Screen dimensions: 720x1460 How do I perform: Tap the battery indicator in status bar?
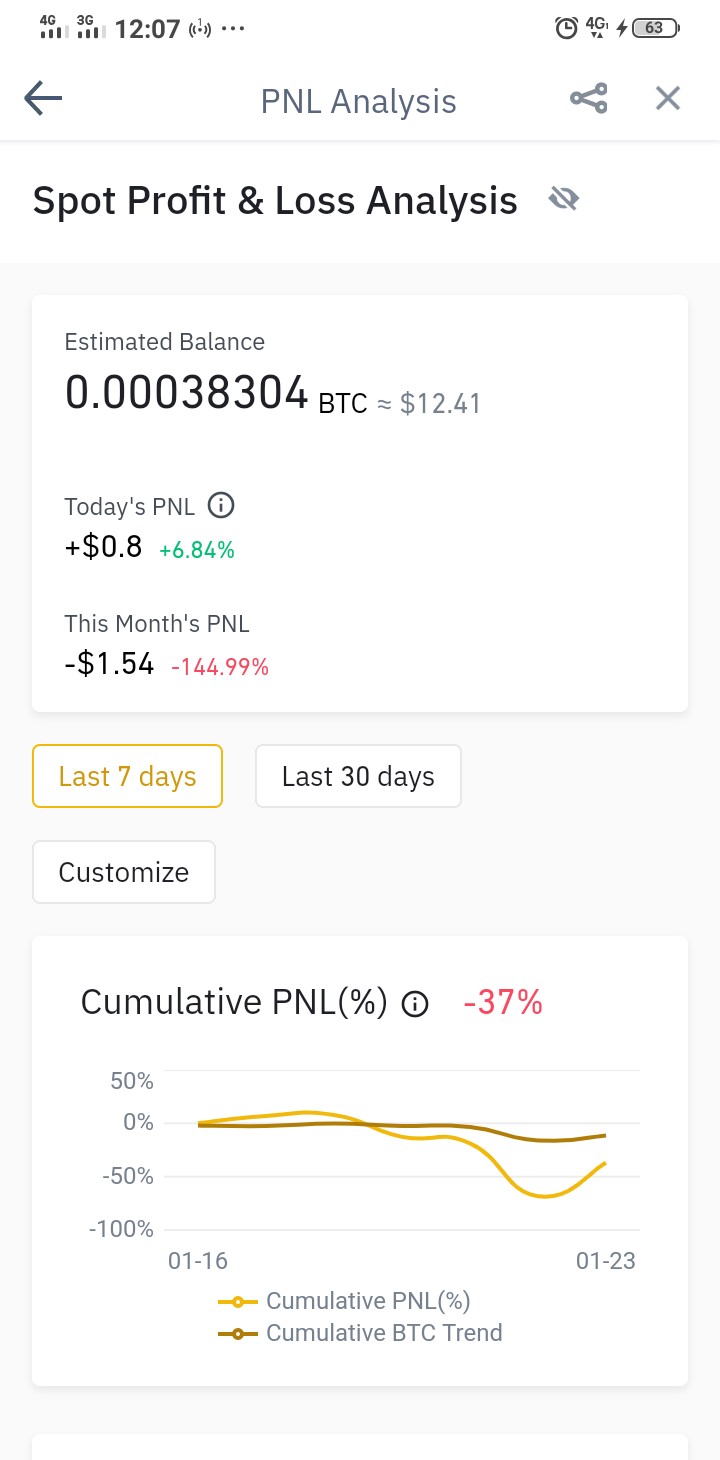[x=655, y=28]
